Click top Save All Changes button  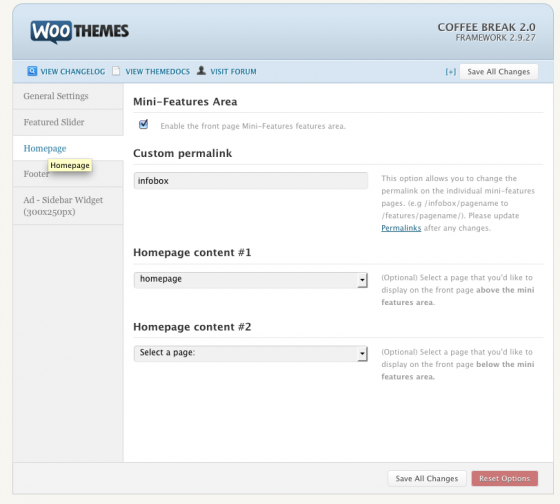[x=499, y=72]
